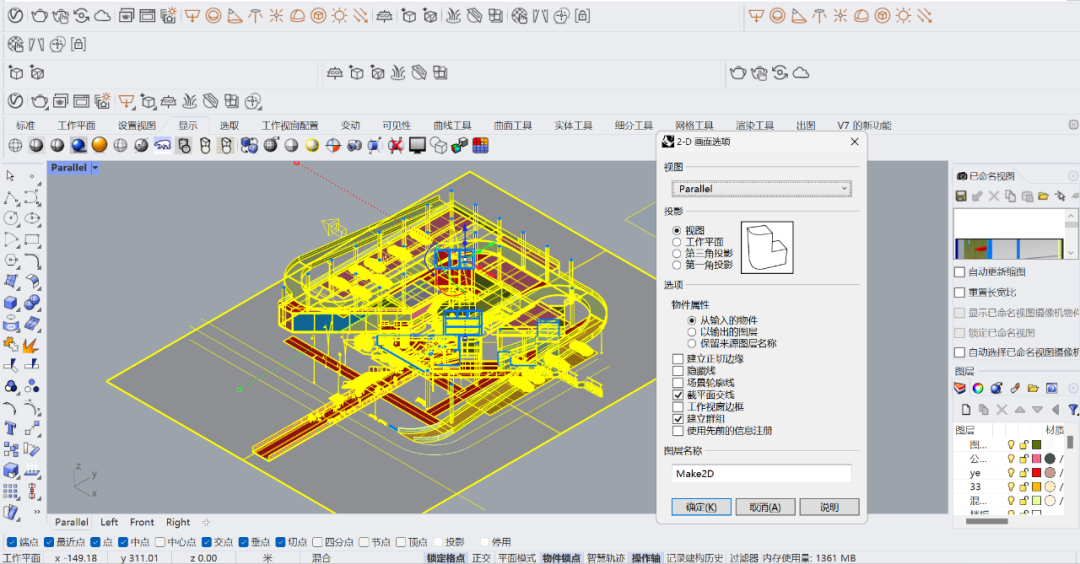The width and height of the screenshot is (1080, 564).
Task: Select the text tool in left toolbar
Action: click(x=10, y=428)
